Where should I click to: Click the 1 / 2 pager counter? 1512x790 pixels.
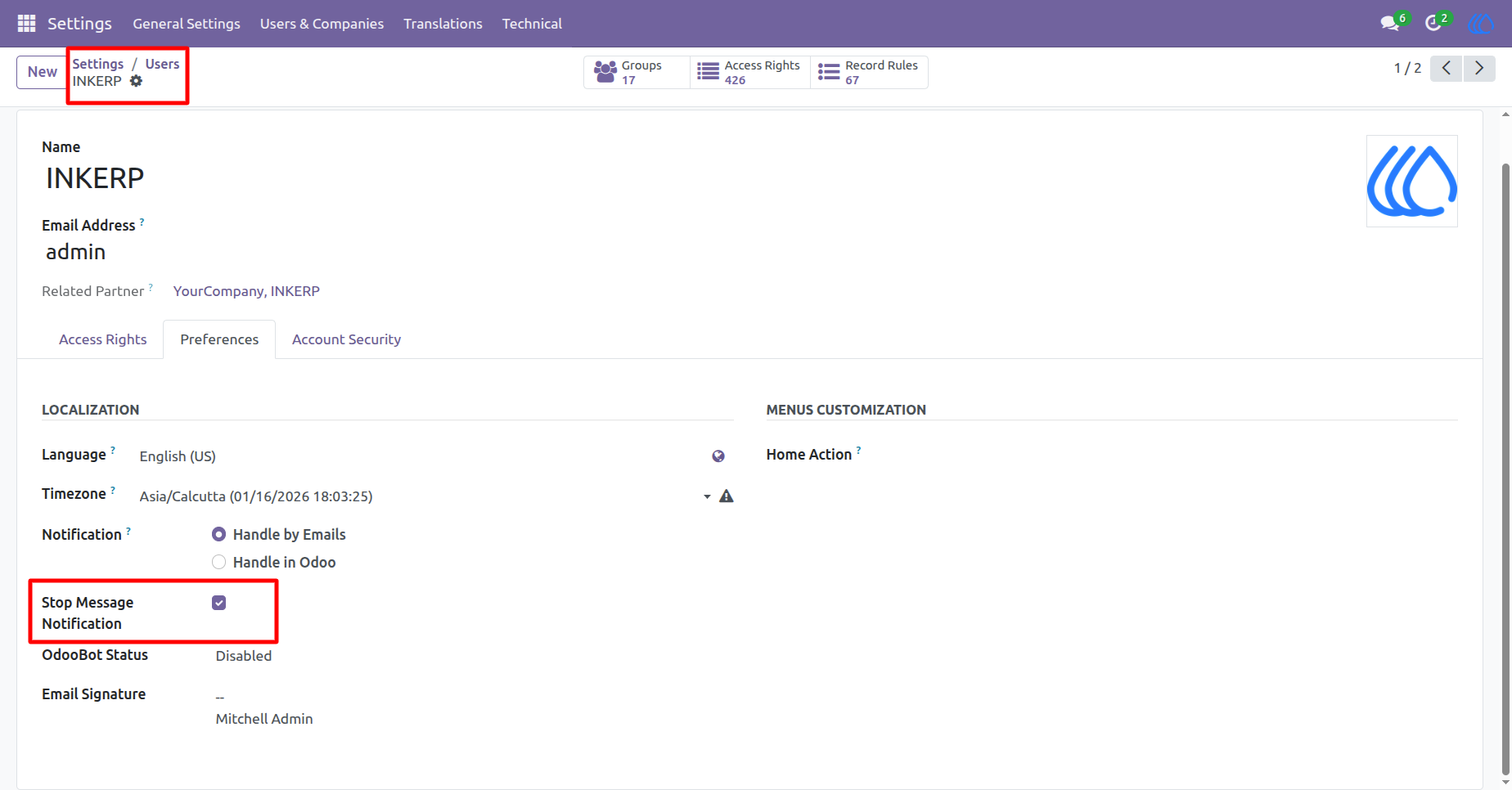click(1407, 68)
